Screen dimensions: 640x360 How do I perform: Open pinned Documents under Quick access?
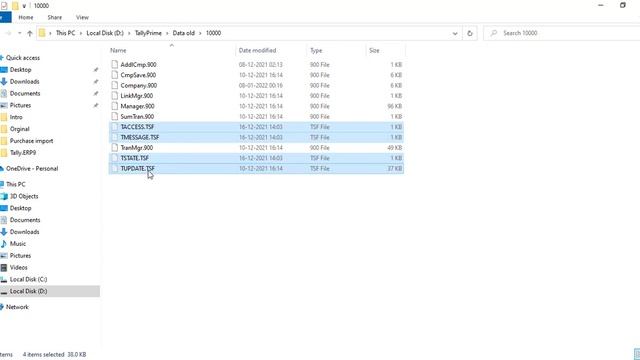click(25, 93)
